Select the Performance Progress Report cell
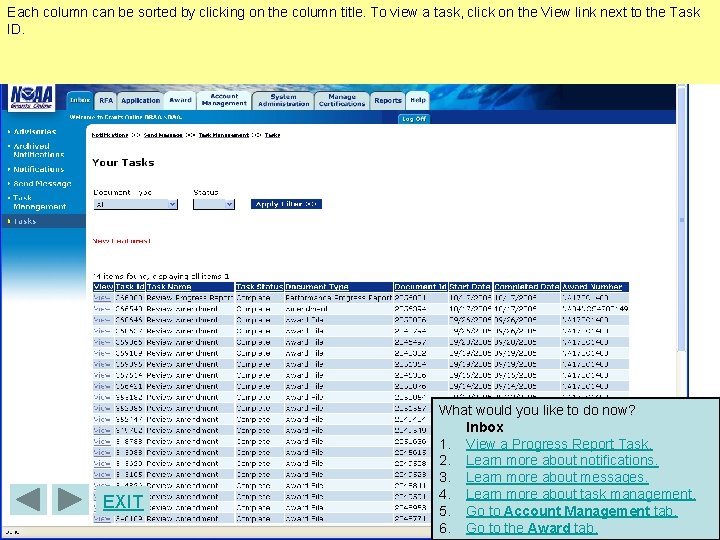720x540 pixels. [338, 298]
